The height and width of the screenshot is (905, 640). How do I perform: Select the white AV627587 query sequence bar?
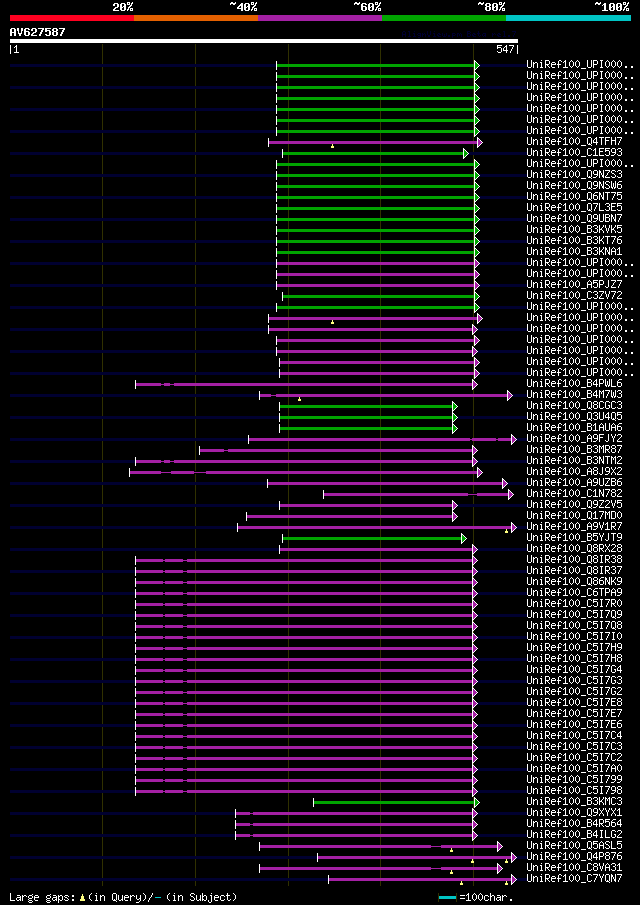[x=264, y=41]
